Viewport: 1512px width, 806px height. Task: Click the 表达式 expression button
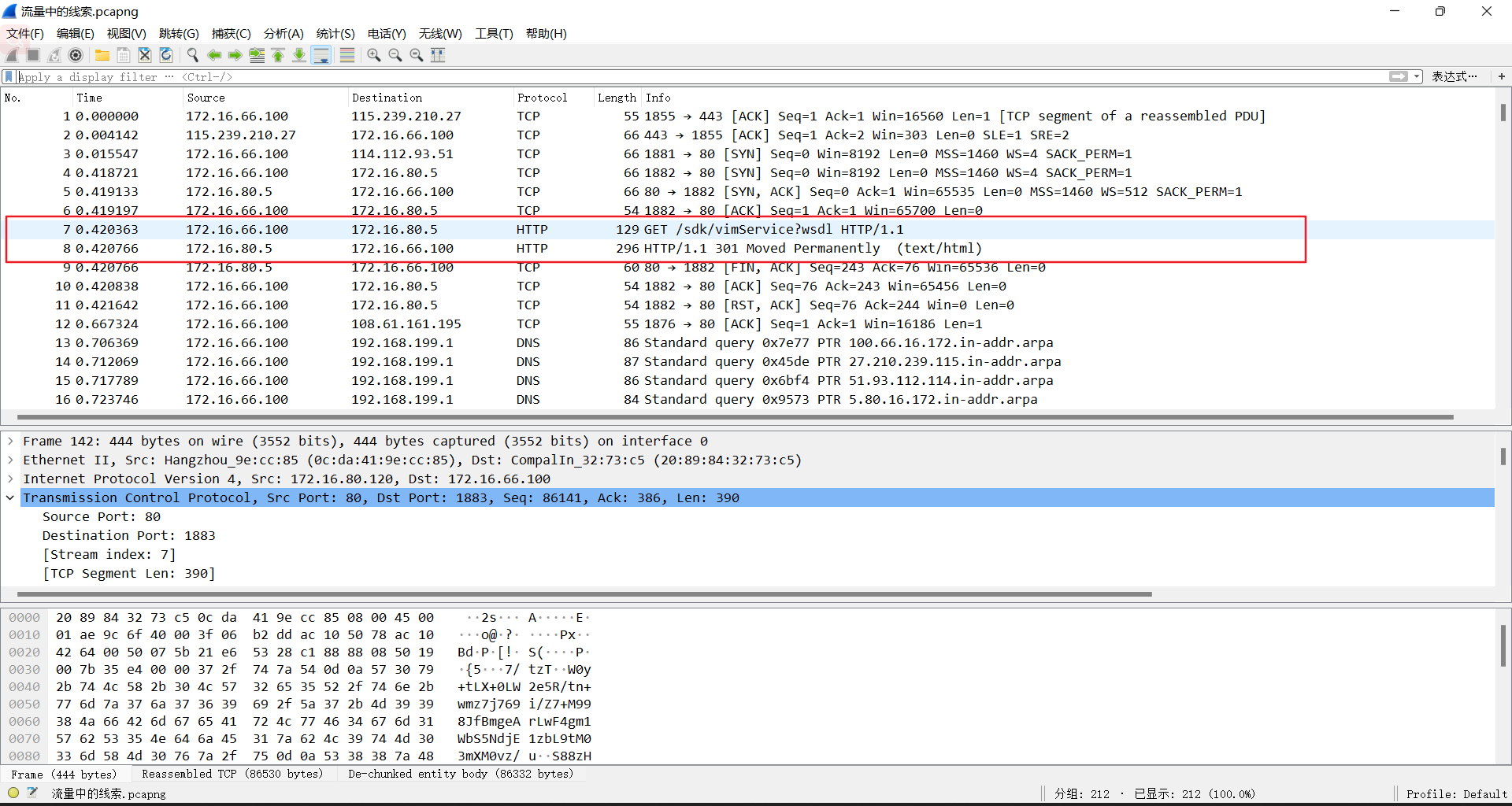coord(1456,76)
